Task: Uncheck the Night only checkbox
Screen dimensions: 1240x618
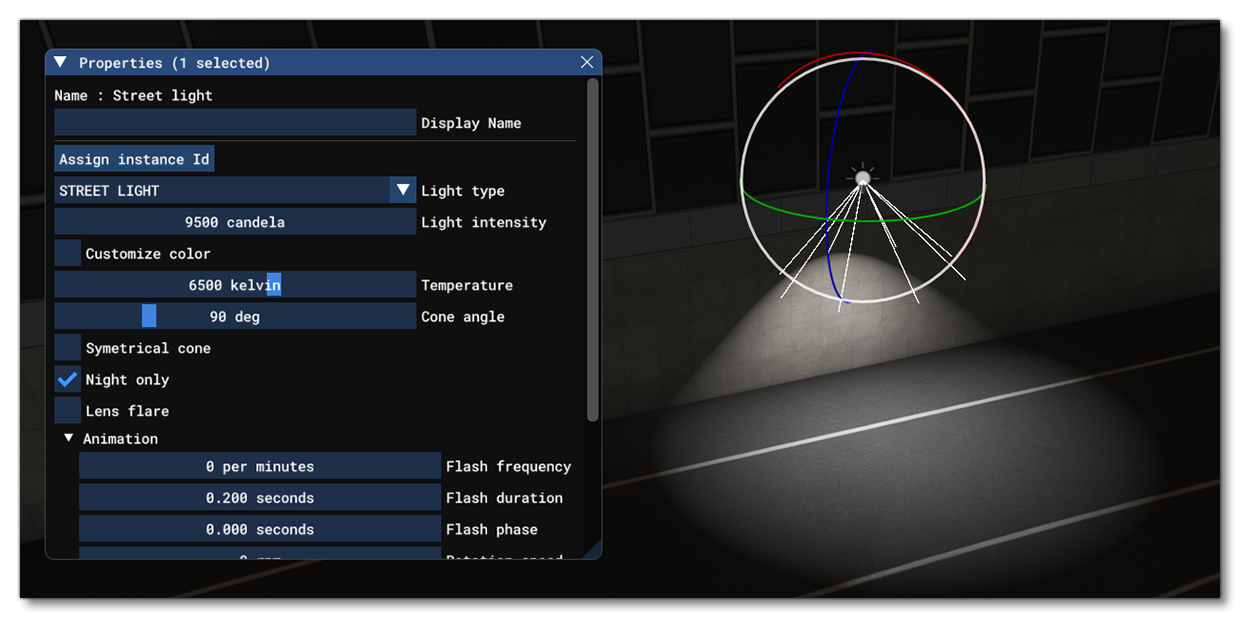Action: pos(68,380)
